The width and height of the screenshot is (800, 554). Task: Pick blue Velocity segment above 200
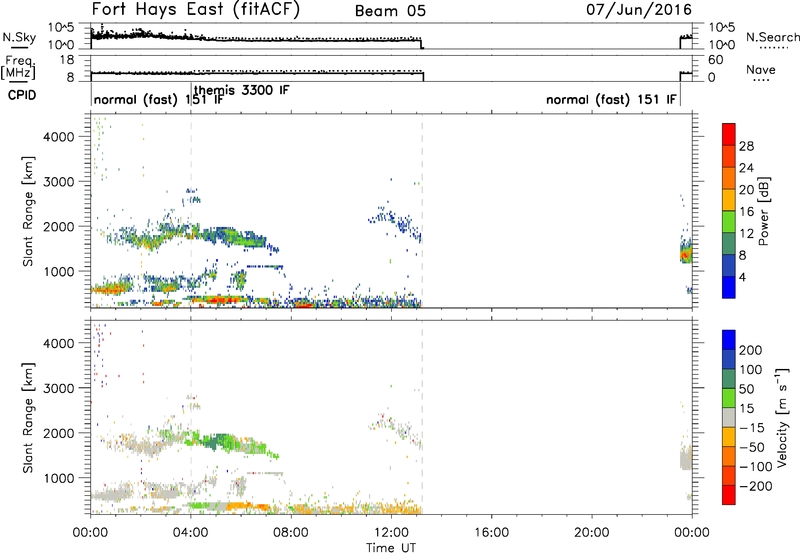[x=729, y=340]
